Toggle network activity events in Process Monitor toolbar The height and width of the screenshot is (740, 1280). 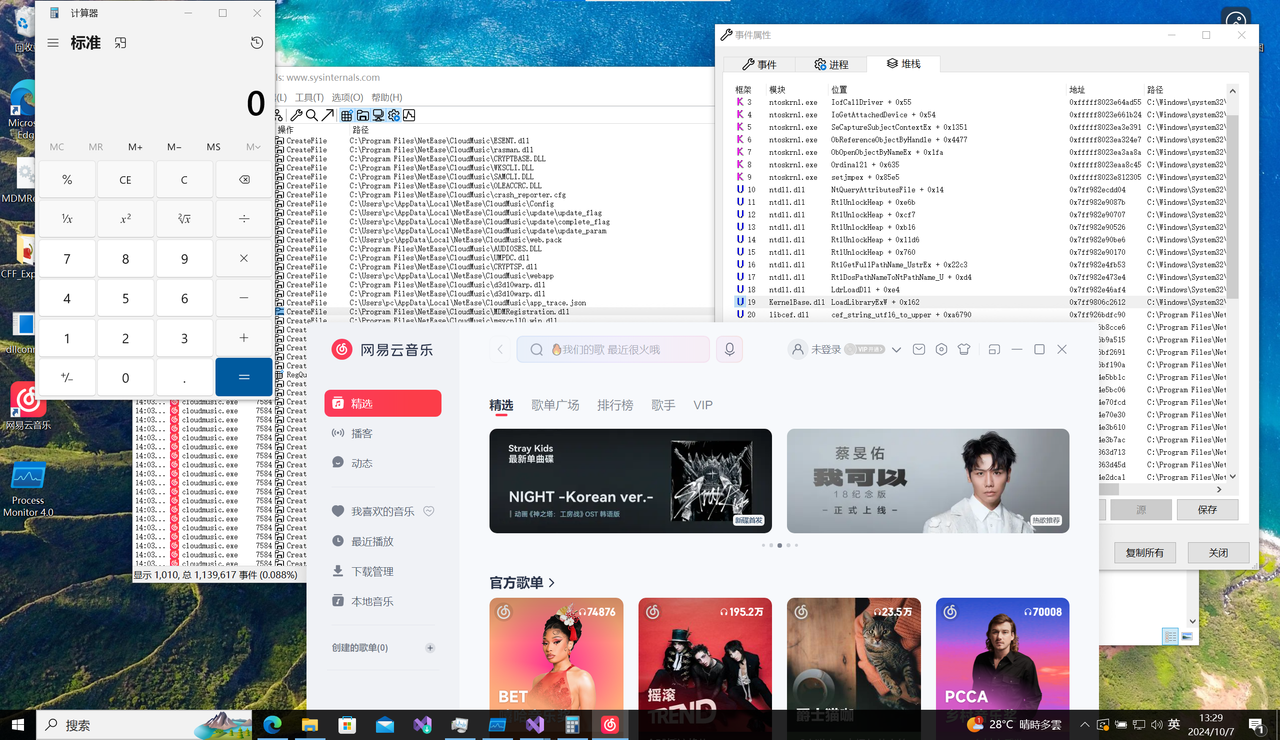point(380,115)
